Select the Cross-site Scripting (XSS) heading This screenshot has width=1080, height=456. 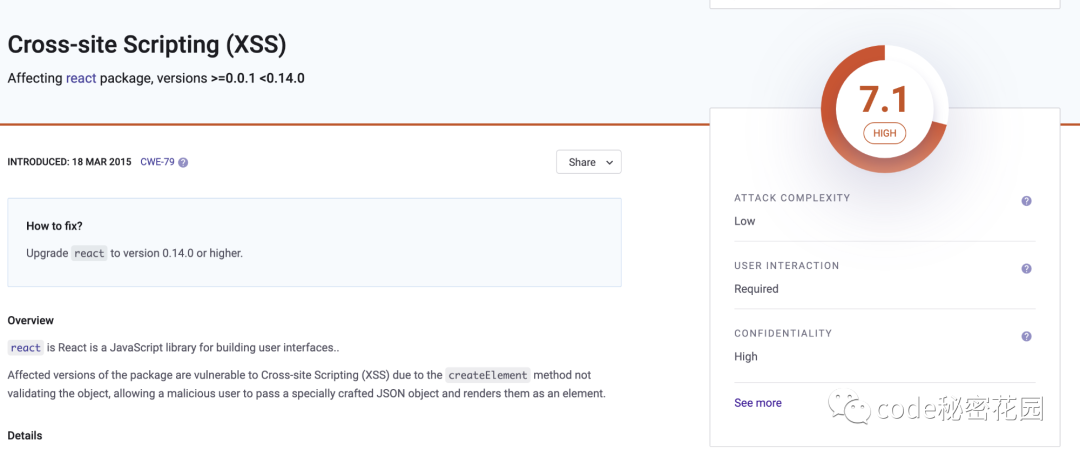[147, 45]
